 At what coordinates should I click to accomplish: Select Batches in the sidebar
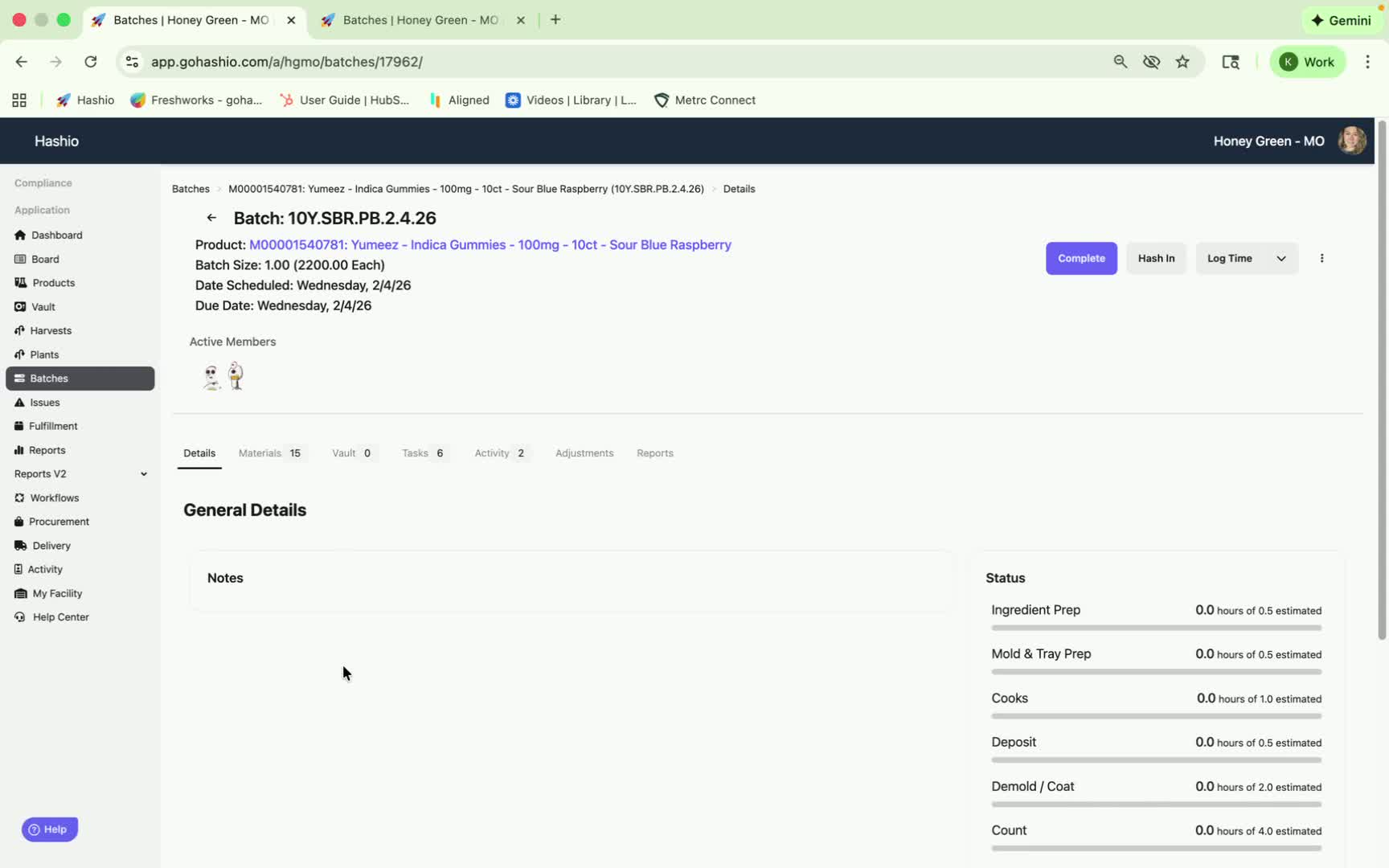[80, 379]
